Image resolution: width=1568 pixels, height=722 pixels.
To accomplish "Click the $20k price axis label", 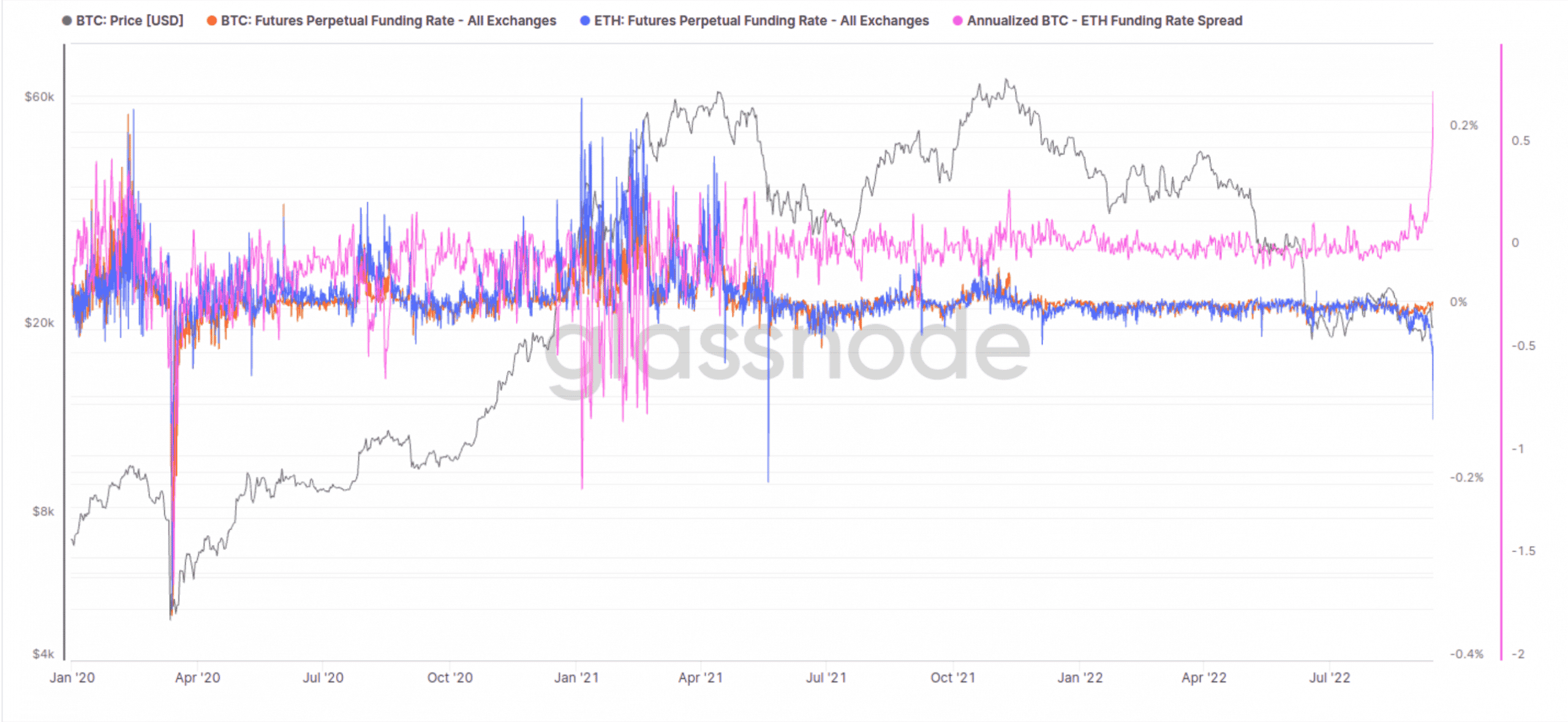I will [x=39, y=323].
